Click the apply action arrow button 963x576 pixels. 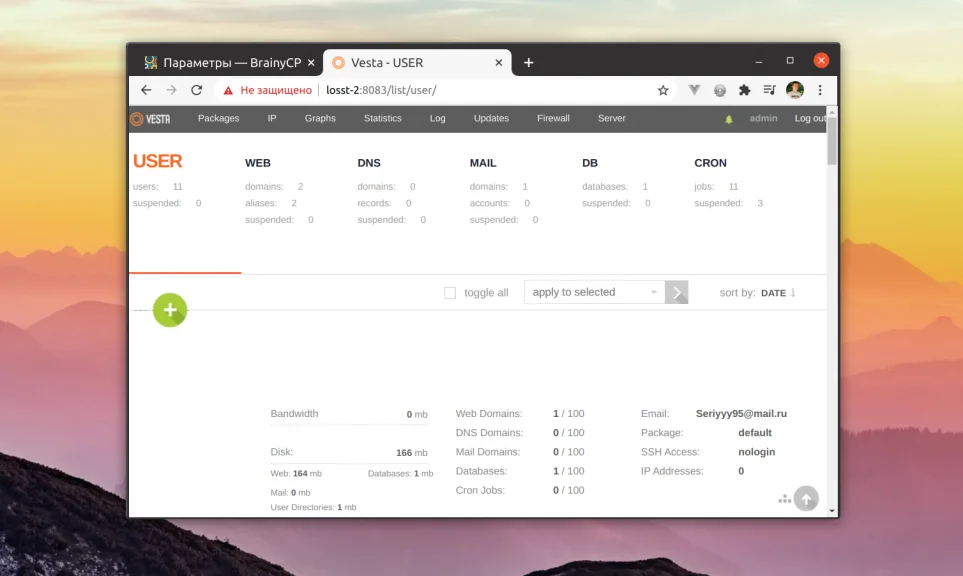676,292
